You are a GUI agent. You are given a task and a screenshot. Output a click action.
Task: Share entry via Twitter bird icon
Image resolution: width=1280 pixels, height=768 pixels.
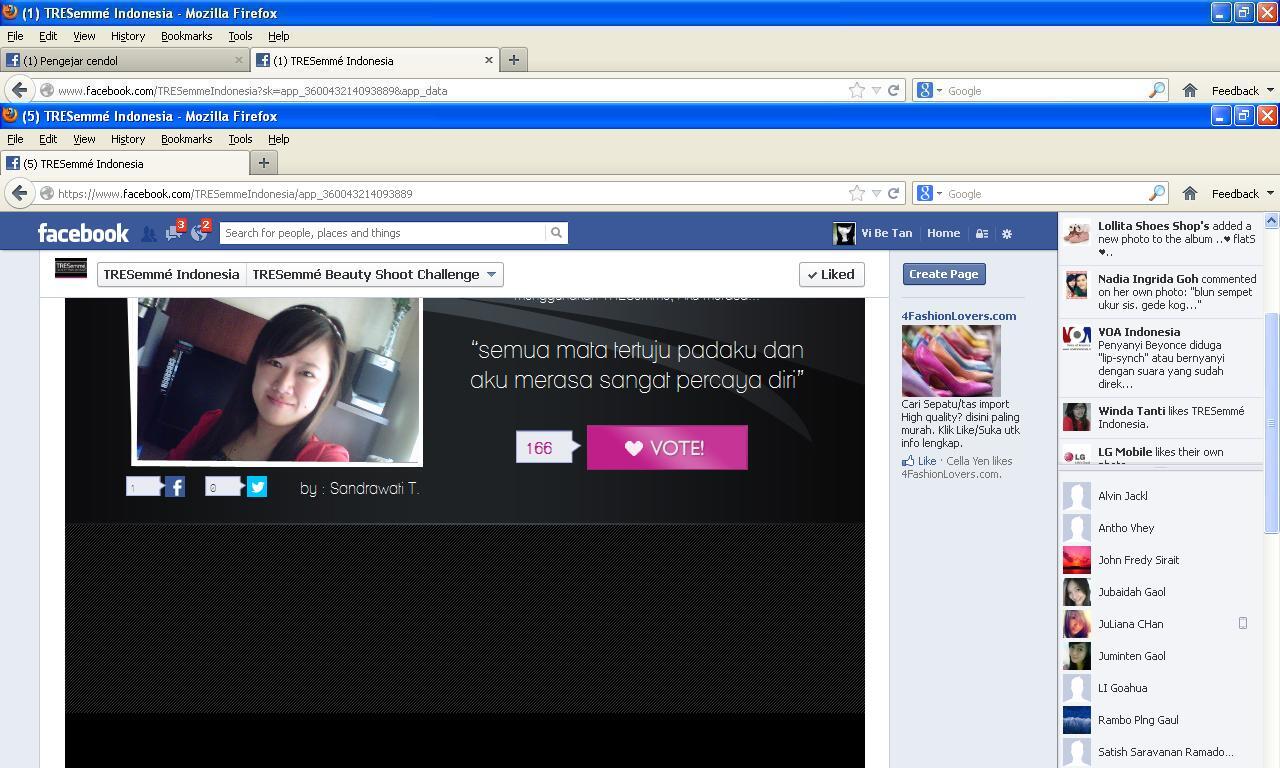click(x=257, y=487)
